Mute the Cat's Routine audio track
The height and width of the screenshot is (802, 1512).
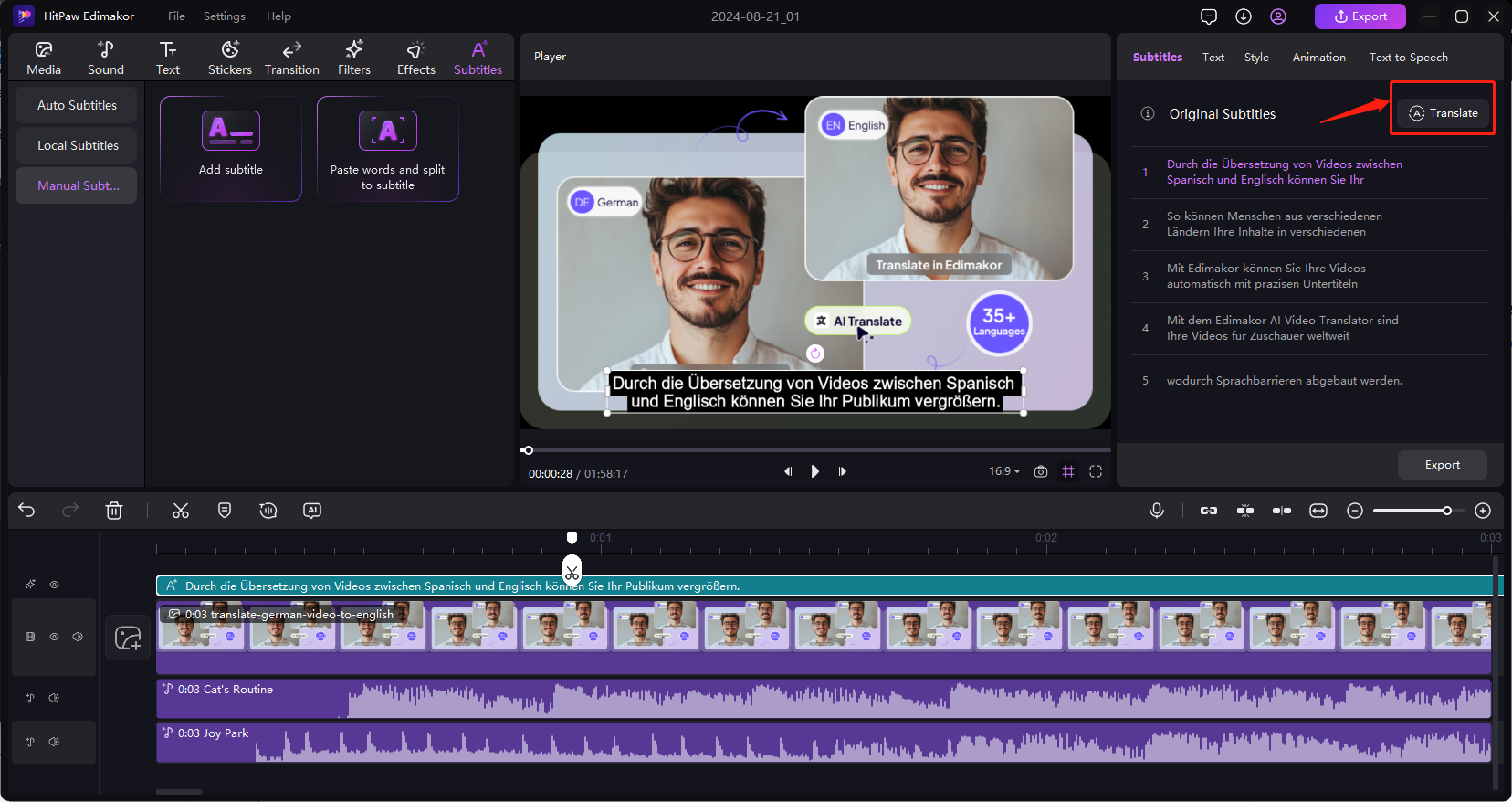55,698
